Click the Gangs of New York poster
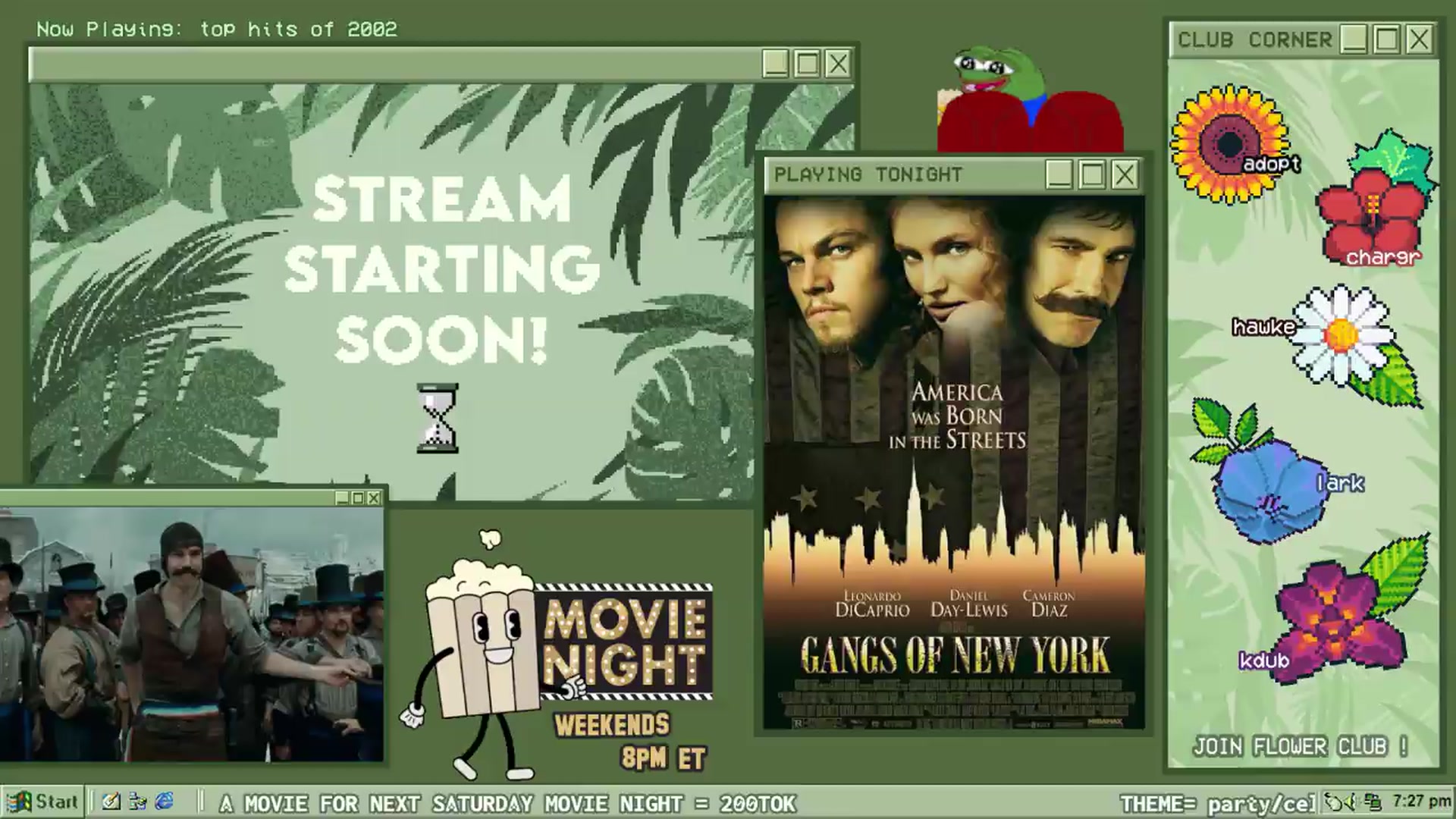Image resolution: width=1456 pixels, height=819 pixels. point(954,463)
